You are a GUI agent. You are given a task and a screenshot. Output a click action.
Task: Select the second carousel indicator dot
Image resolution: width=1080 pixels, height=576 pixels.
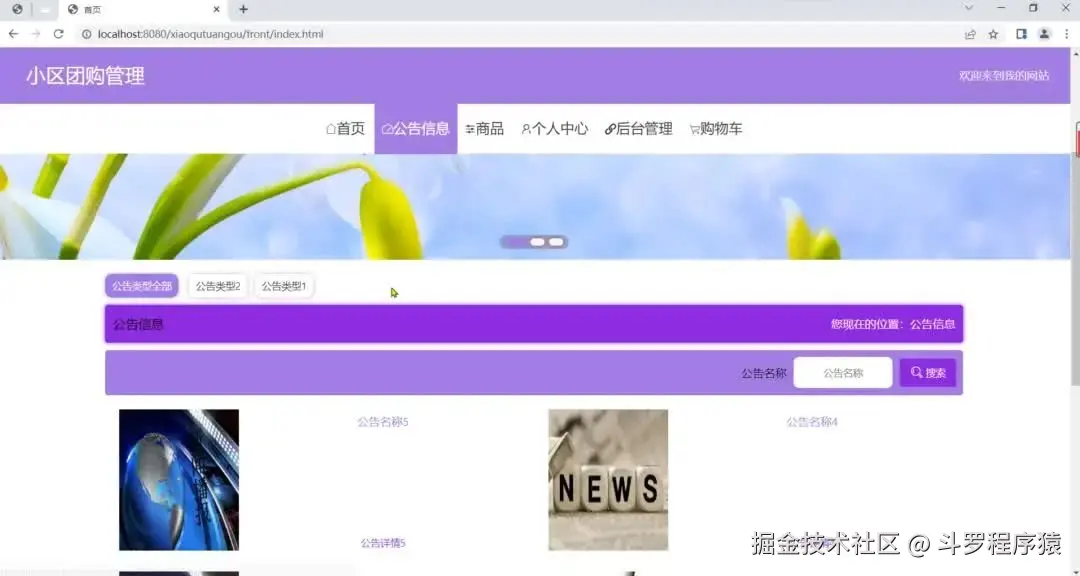pyautogui.click(x=537, y=242)
